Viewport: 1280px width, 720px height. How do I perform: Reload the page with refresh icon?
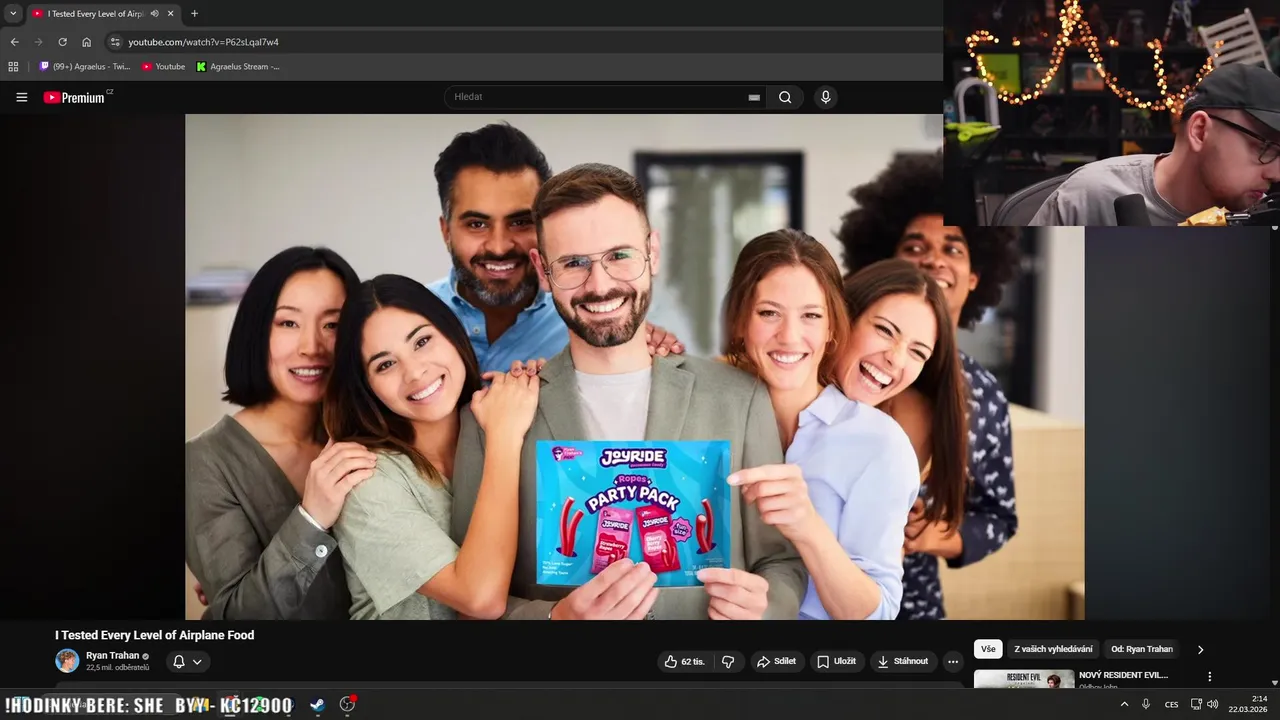[x=62, y=42]
